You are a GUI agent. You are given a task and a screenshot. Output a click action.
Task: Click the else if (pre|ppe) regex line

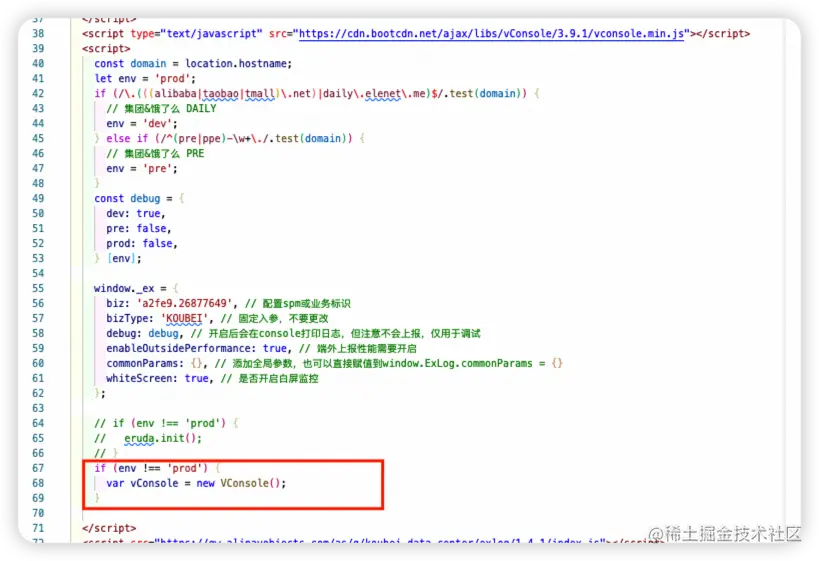tap(229, 139)
